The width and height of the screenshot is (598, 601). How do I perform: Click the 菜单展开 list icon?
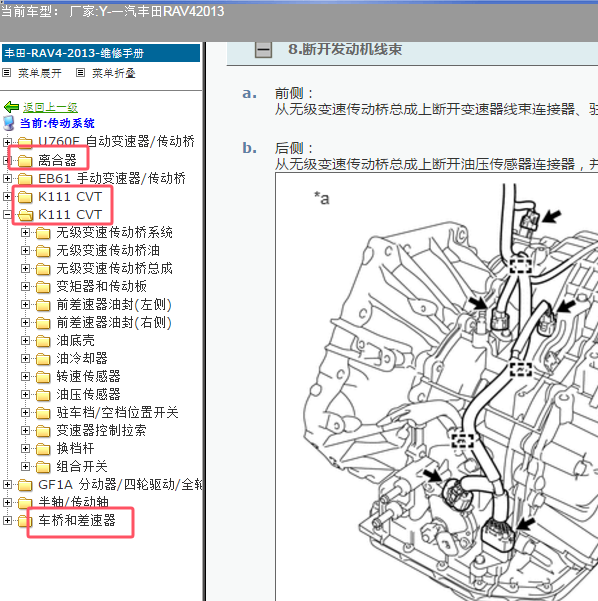pyautogui.click(x=7, y=72)
